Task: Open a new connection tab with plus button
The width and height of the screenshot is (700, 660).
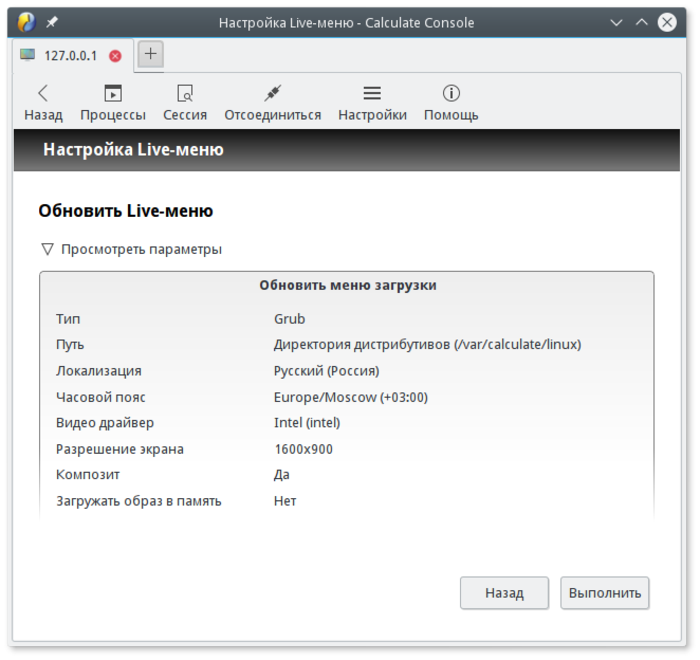Action: (150, 54)
